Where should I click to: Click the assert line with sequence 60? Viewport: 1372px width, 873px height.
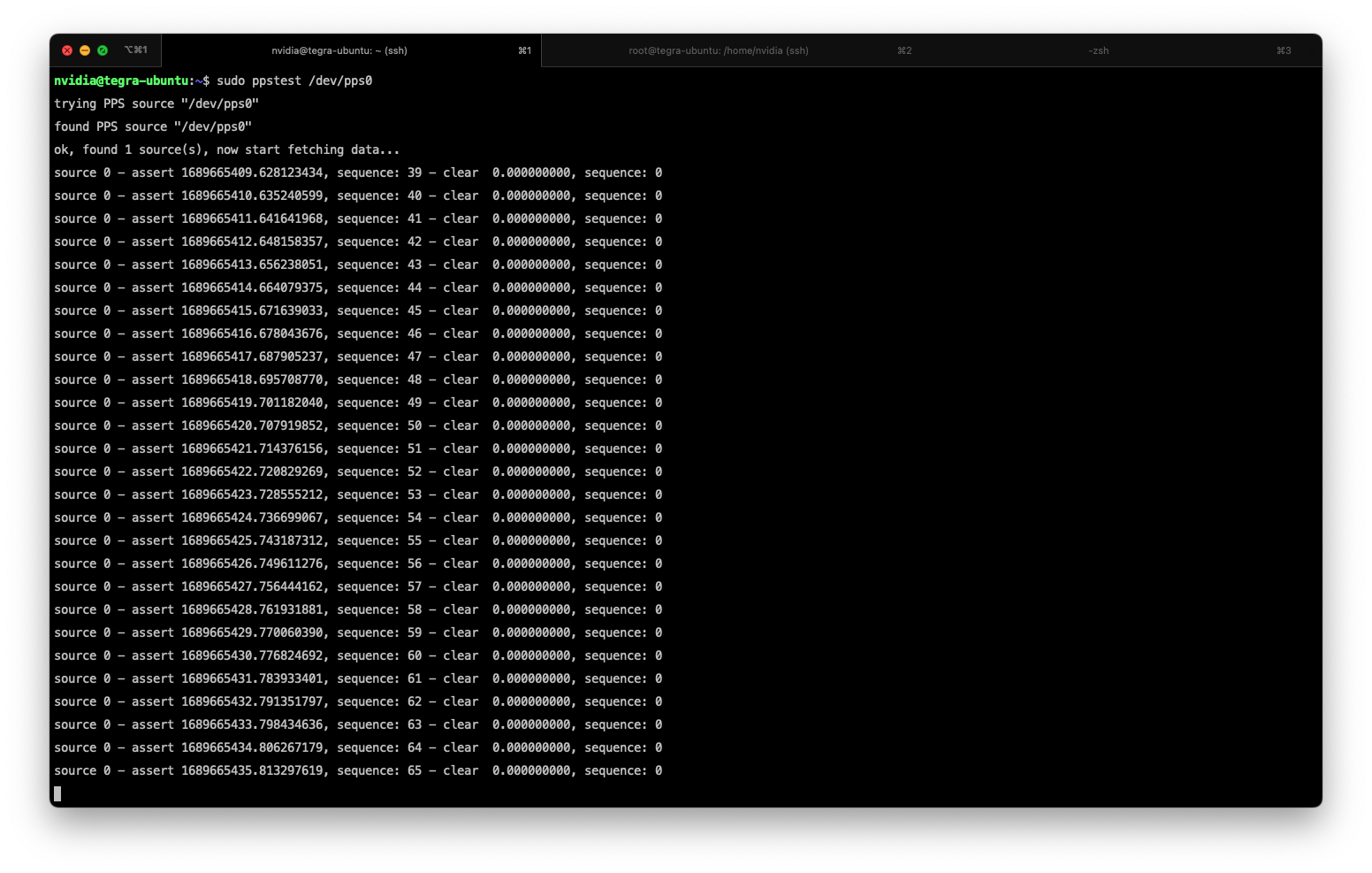358,655
